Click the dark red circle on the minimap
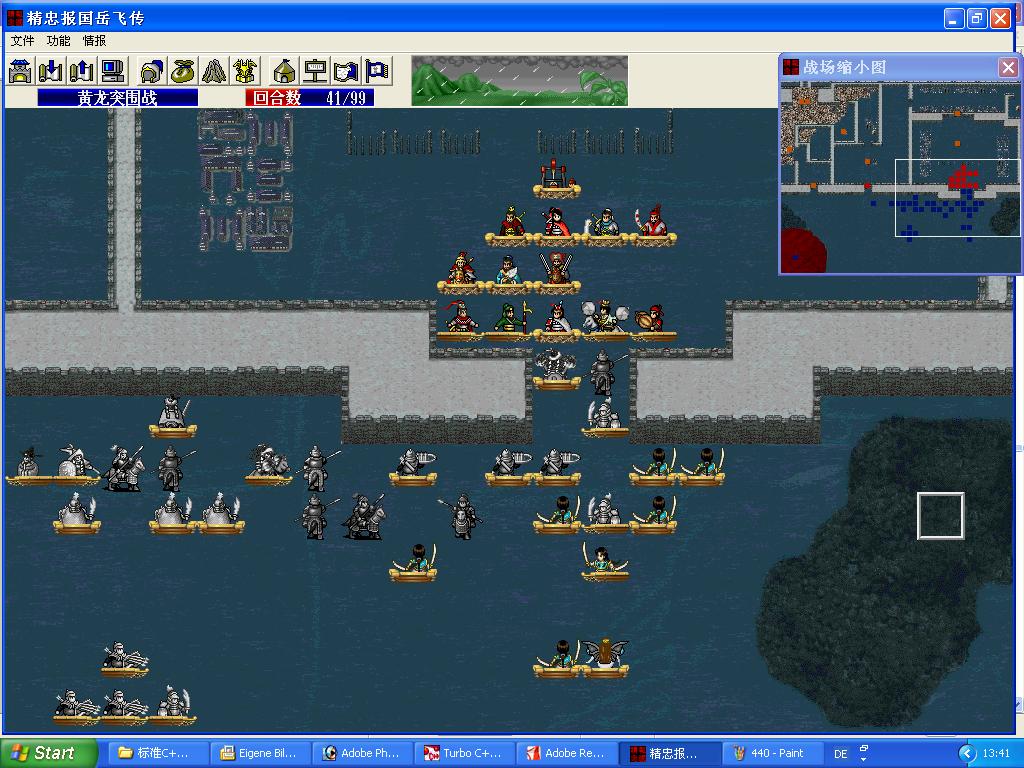The image size is (1024, 768). 803,249
